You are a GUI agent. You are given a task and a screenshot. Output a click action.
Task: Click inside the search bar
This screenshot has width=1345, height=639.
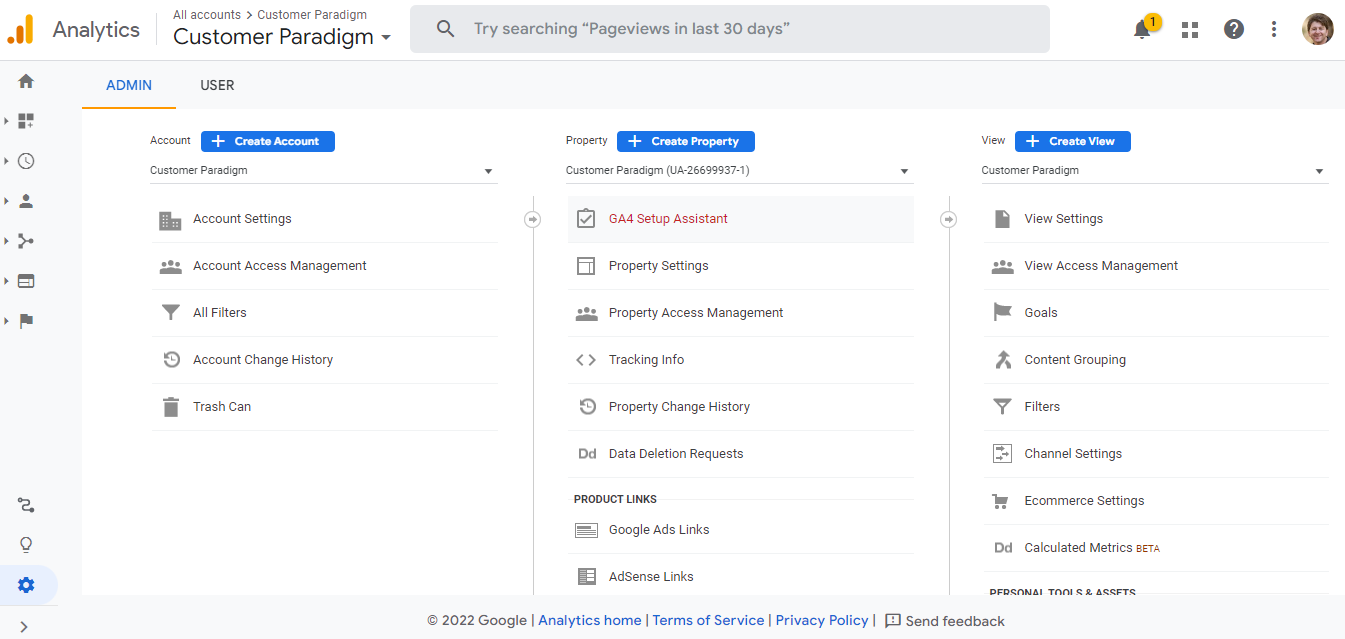(x=729, y=29)
